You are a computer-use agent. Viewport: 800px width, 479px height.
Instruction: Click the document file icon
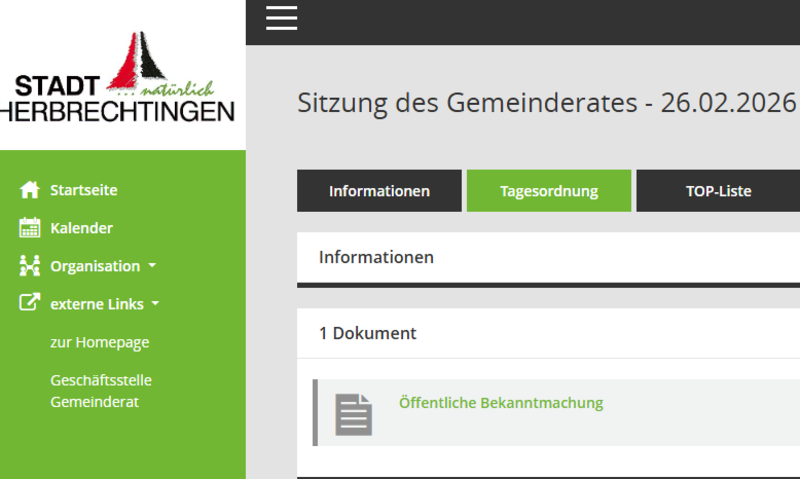tap(353, 413)
